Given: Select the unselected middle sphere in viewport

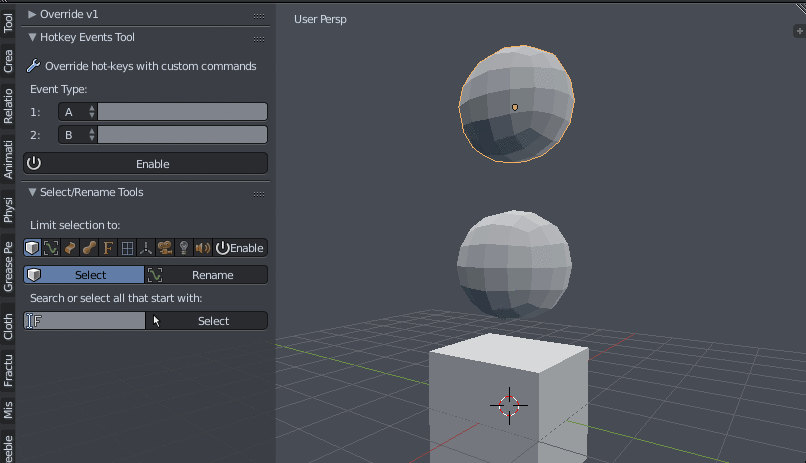Looking at the screenshot, I should click(514, 264).
